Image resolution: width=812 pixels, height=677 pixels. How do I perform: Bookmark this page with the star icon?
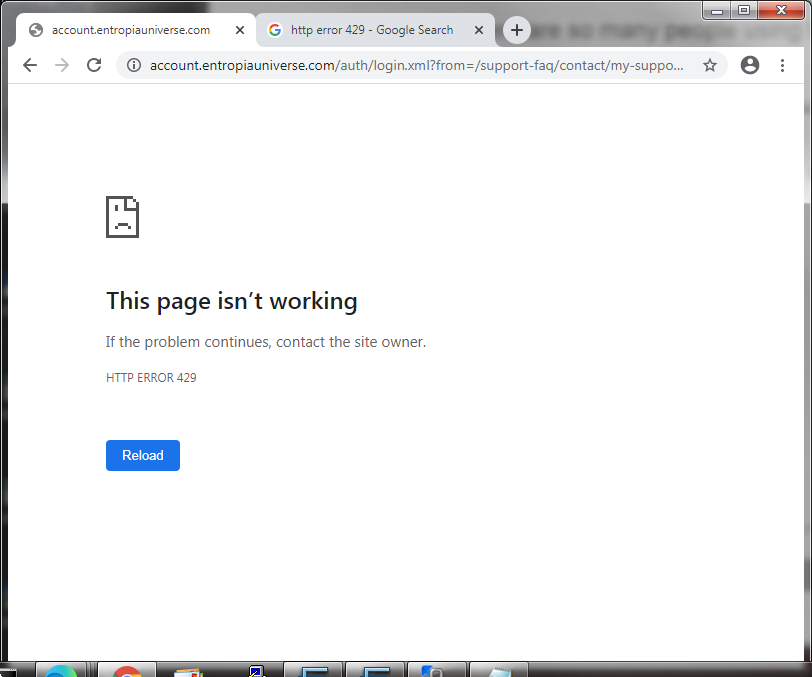click(x=710, y=66)
